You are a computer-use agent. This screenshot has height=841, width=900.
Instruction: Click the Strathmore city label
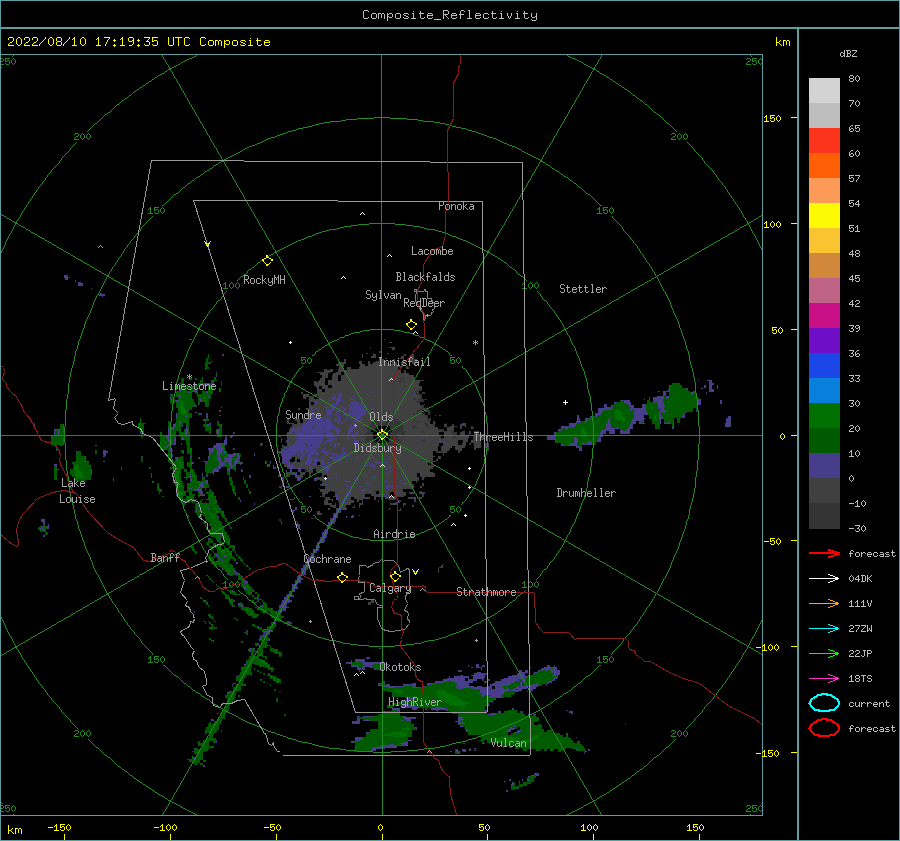pyautogui.click(x=486, y=592)
